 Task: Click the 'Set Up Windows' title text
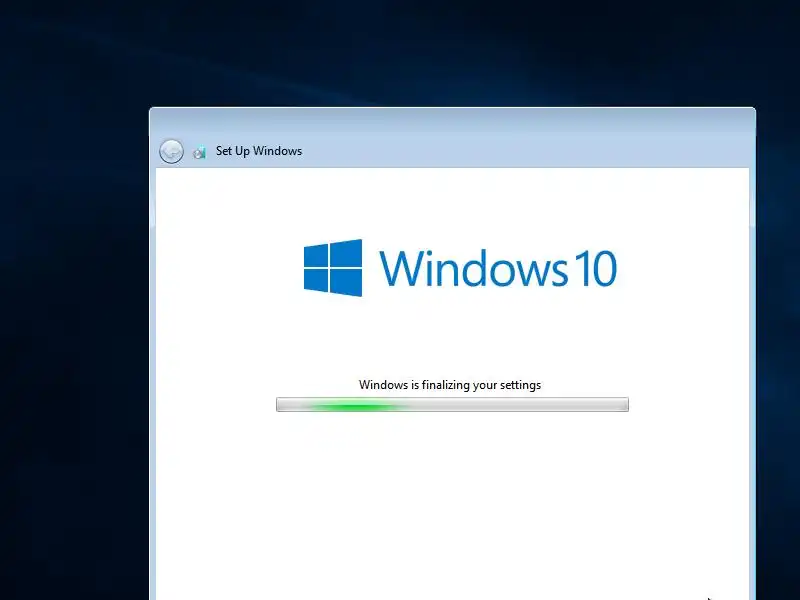(259, 151)
